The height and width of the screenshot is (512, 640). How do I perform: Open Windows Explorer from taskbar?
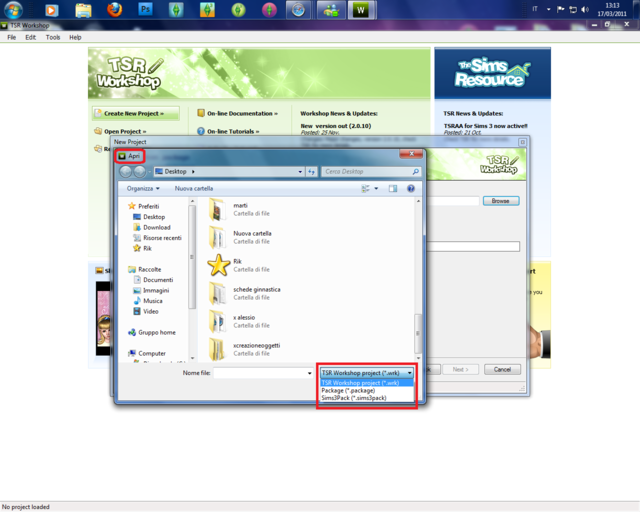pos(83,10)
